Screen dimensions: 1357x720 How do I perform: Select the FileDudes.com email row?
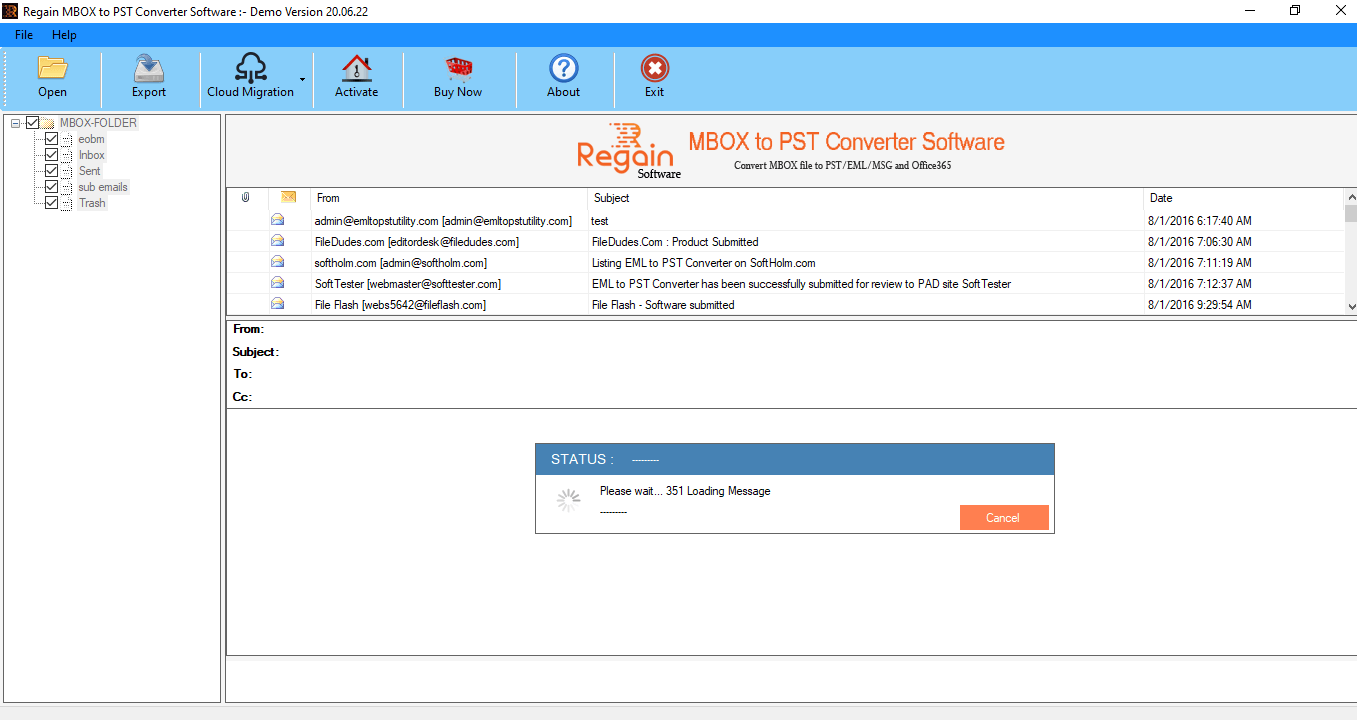pos(416,242)
